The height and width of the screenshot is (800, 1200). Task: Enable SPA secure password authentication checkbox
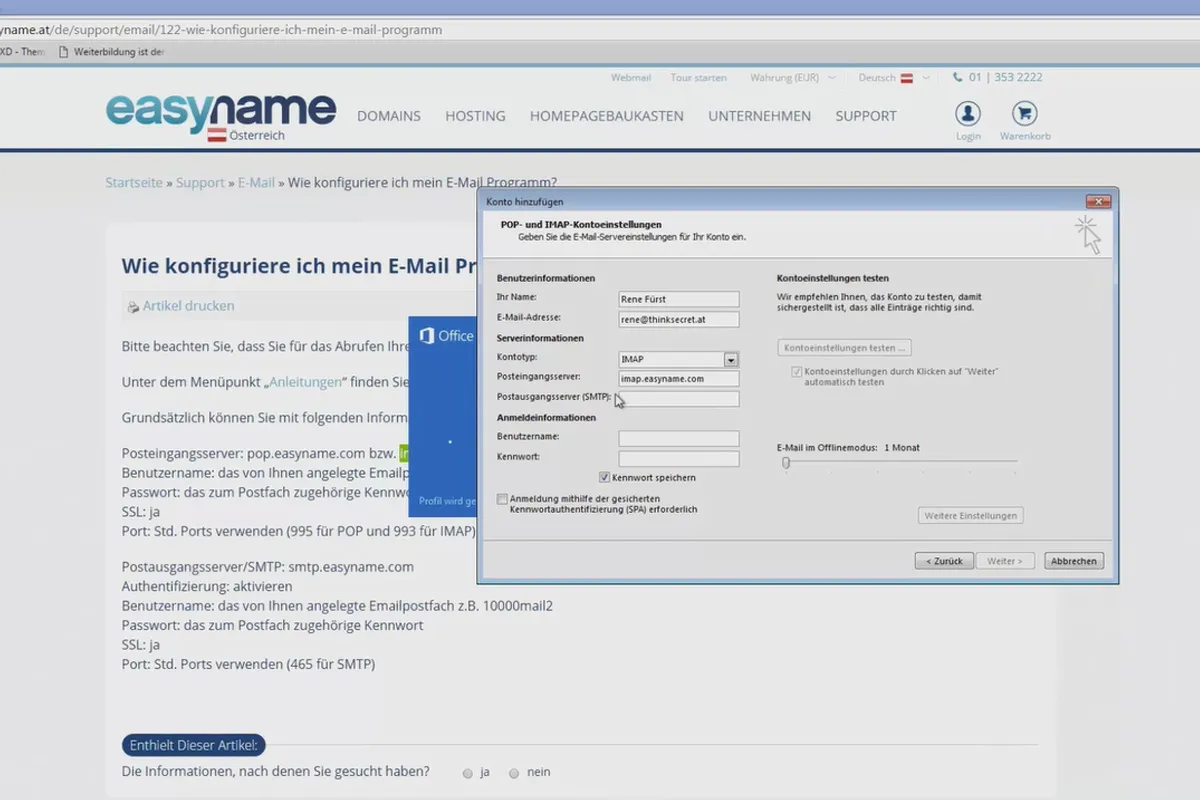click(x=502, y=498)
